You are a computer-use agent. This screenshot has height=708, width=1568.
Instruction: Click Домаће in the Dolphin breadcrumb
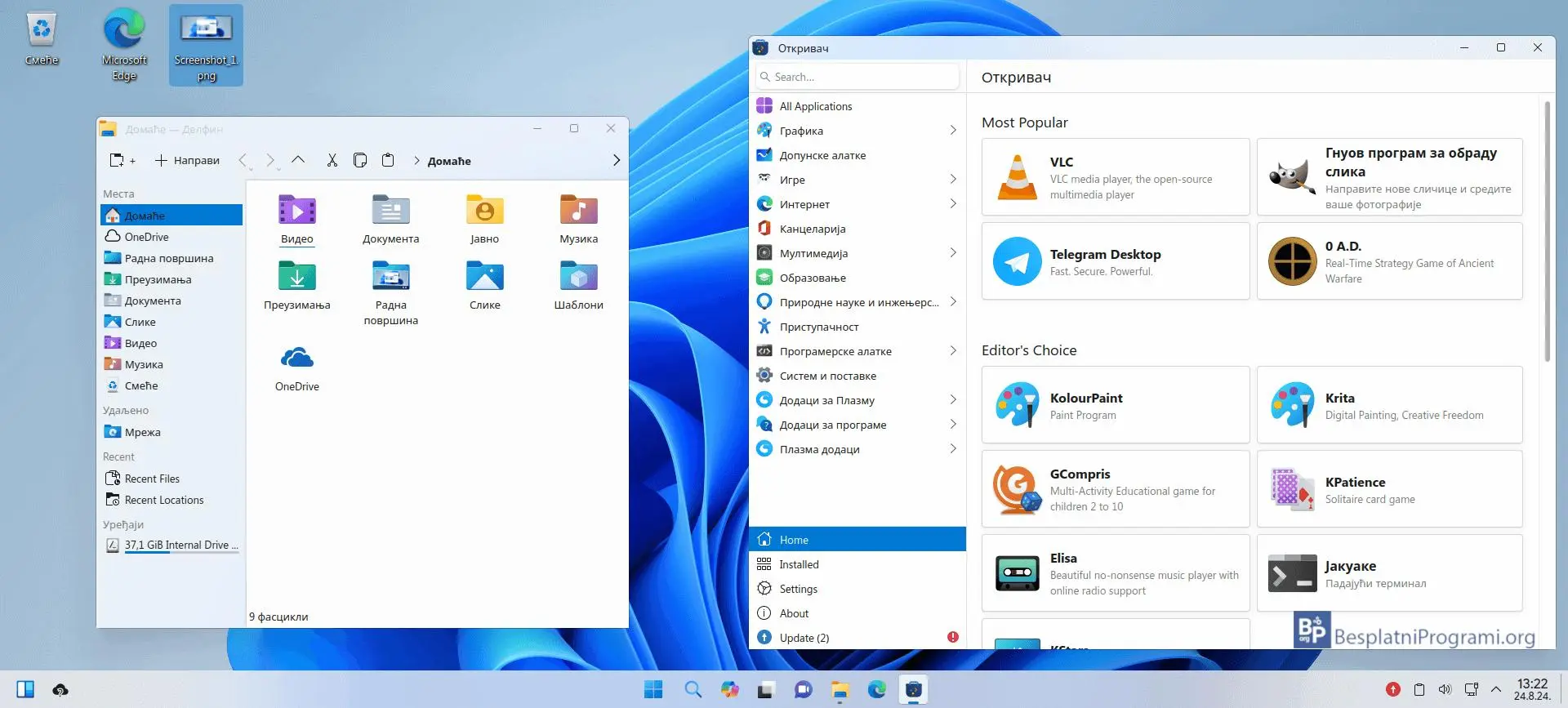(449, 161)
